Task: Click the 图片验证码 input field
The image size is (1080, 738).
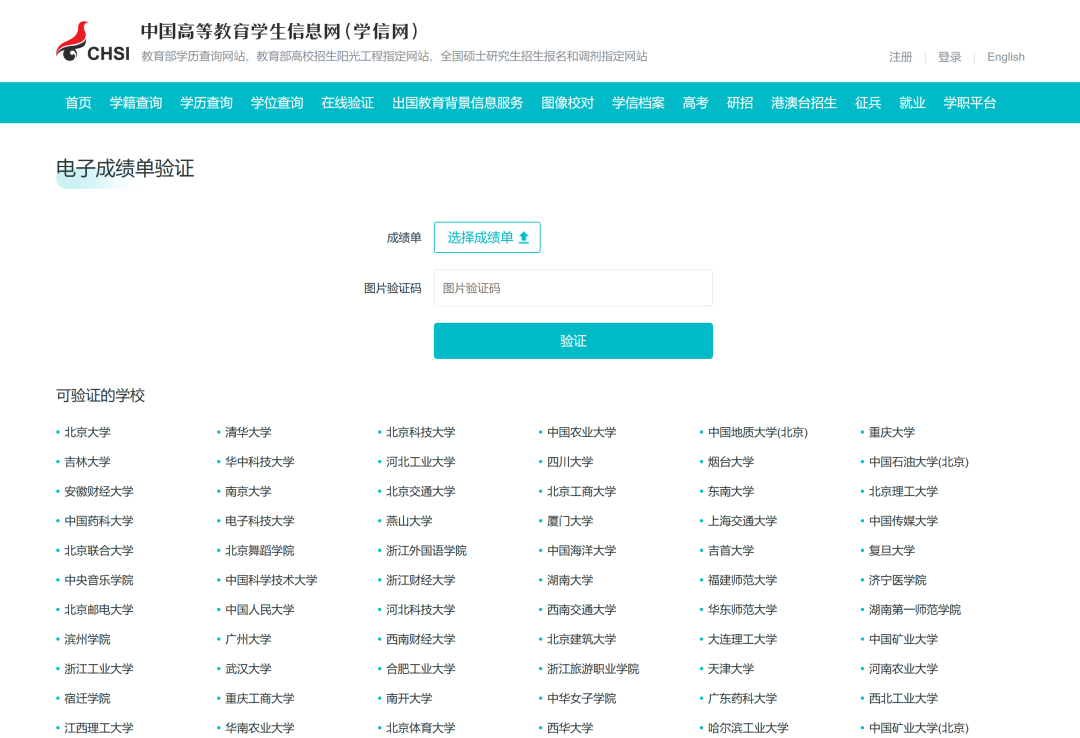Action: tap(572, 287)
